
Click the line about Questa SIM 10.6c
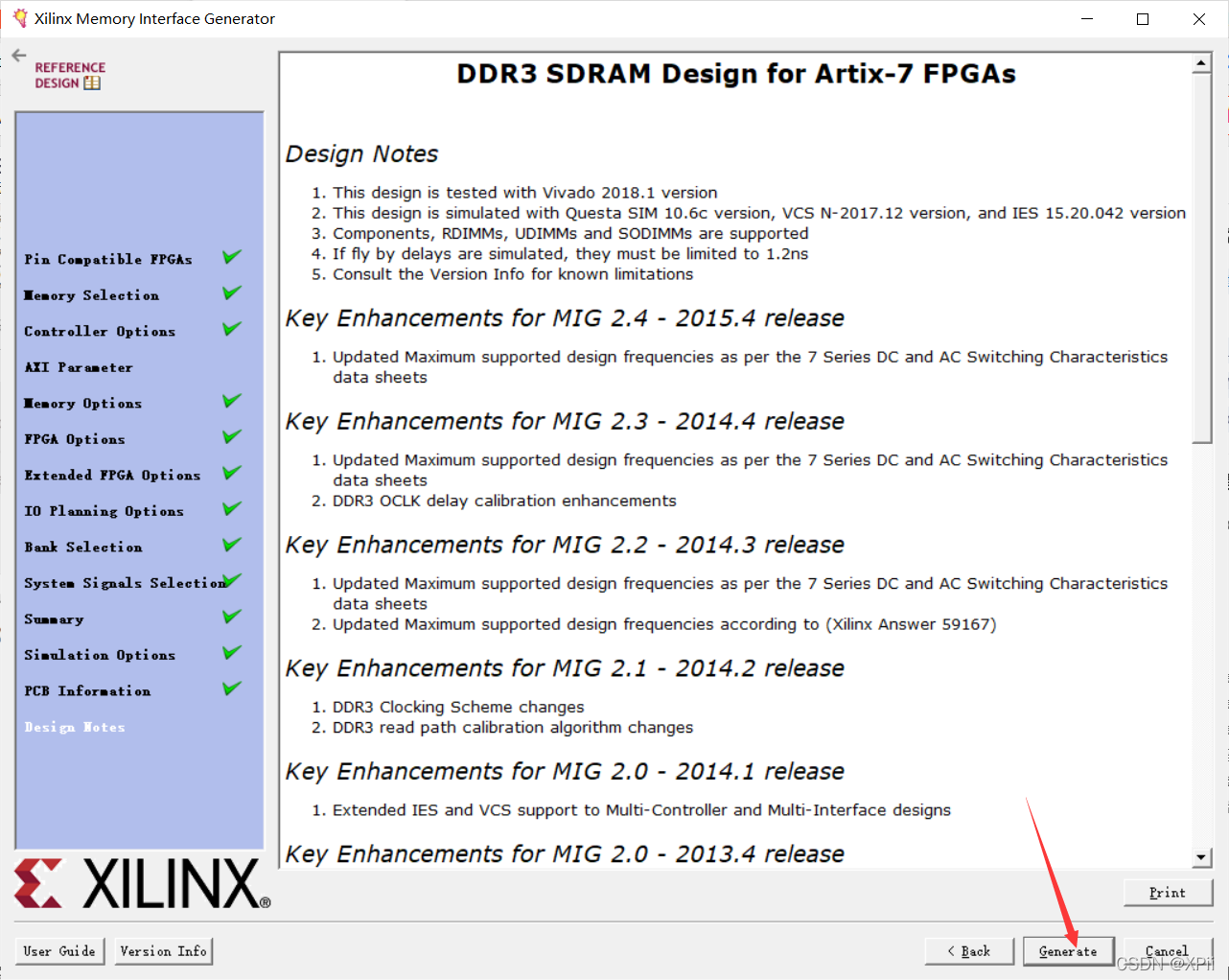759,213
